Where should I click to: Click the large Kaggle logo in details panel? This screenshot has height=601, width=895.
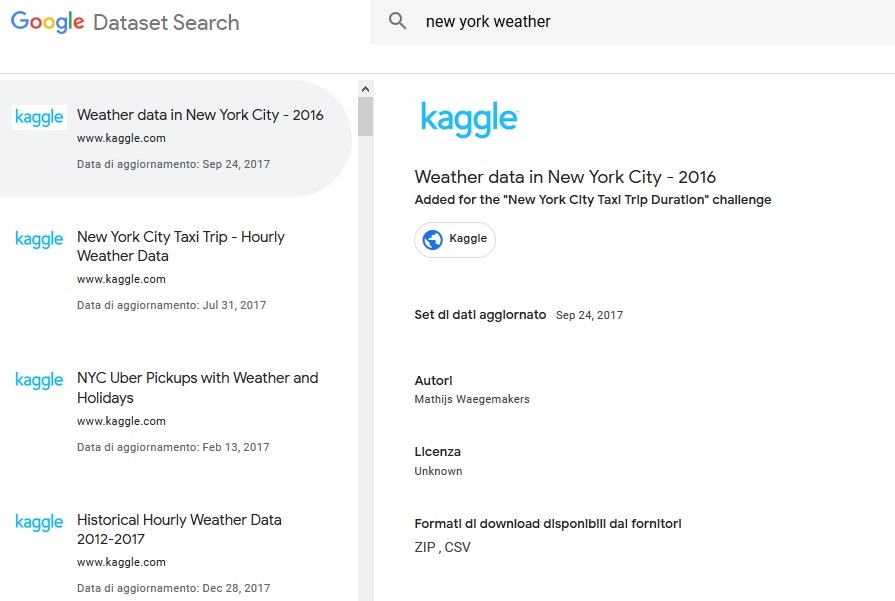click(x=469, y=119)
